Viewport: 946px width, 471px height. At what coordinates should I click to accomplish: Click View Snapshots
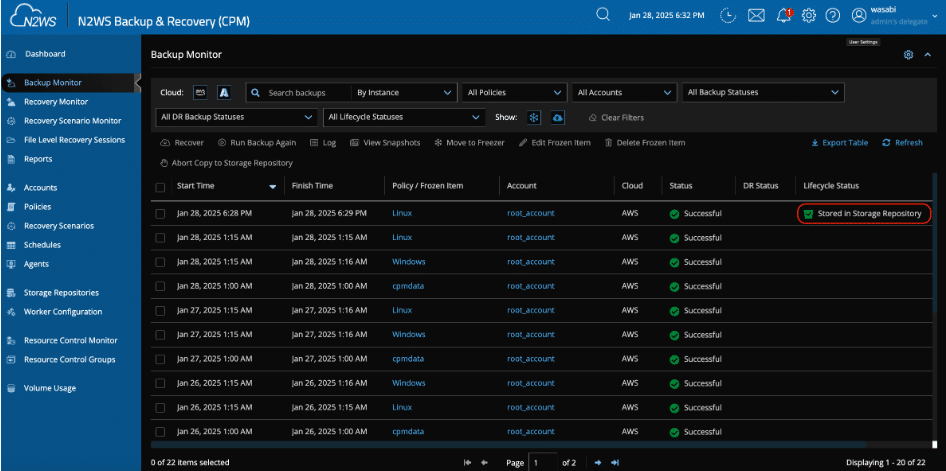[385, 143]
